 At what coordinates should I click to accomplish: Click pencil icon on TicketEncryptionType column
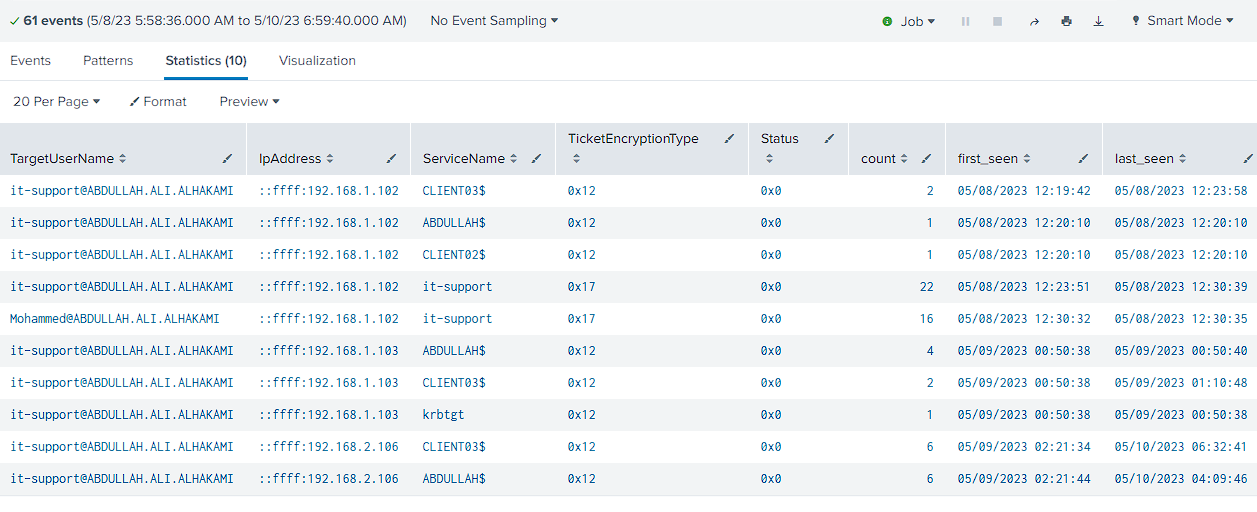click(x=729, y=139)
